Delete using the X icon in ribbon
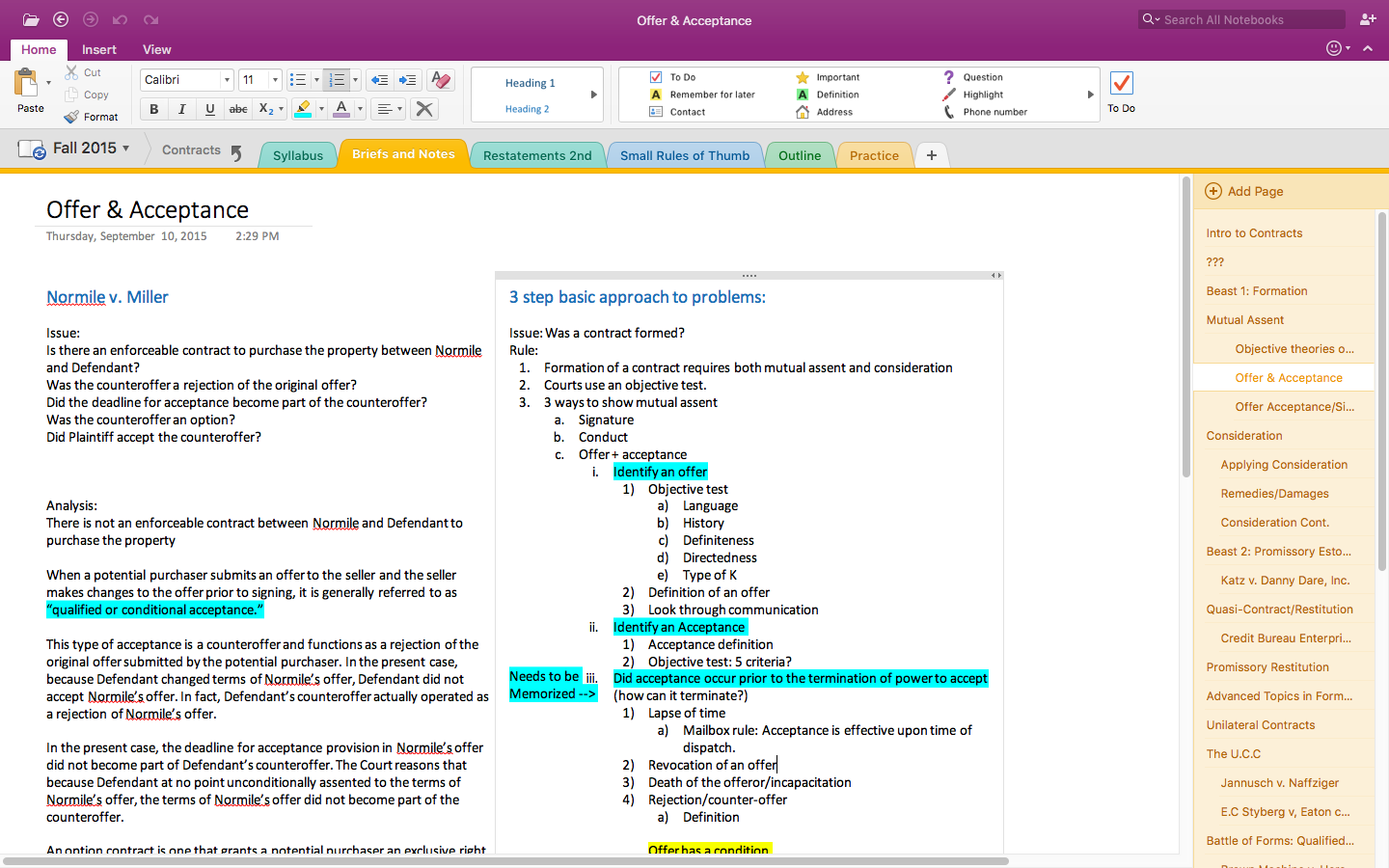 point(423,109)
